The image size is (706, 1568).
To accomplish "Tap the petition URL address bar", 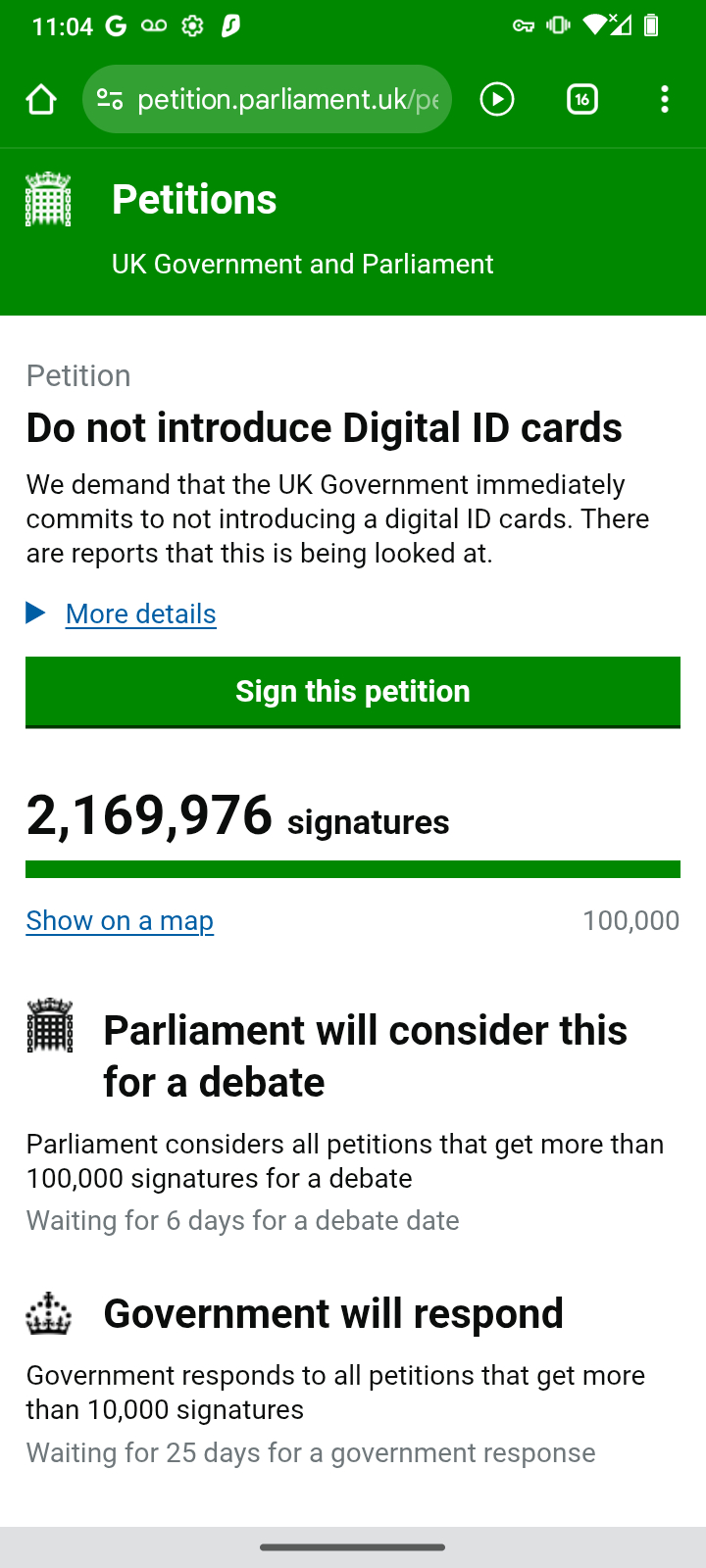I will (x=287, y=99).
